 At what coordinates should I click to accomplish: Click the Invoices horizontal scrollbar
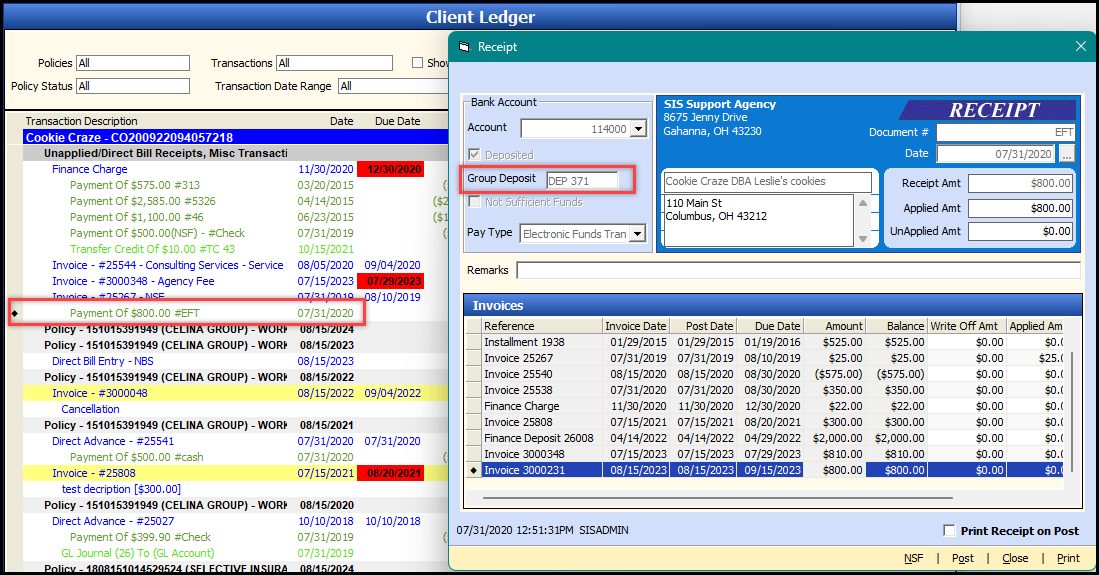click(717, 498)
